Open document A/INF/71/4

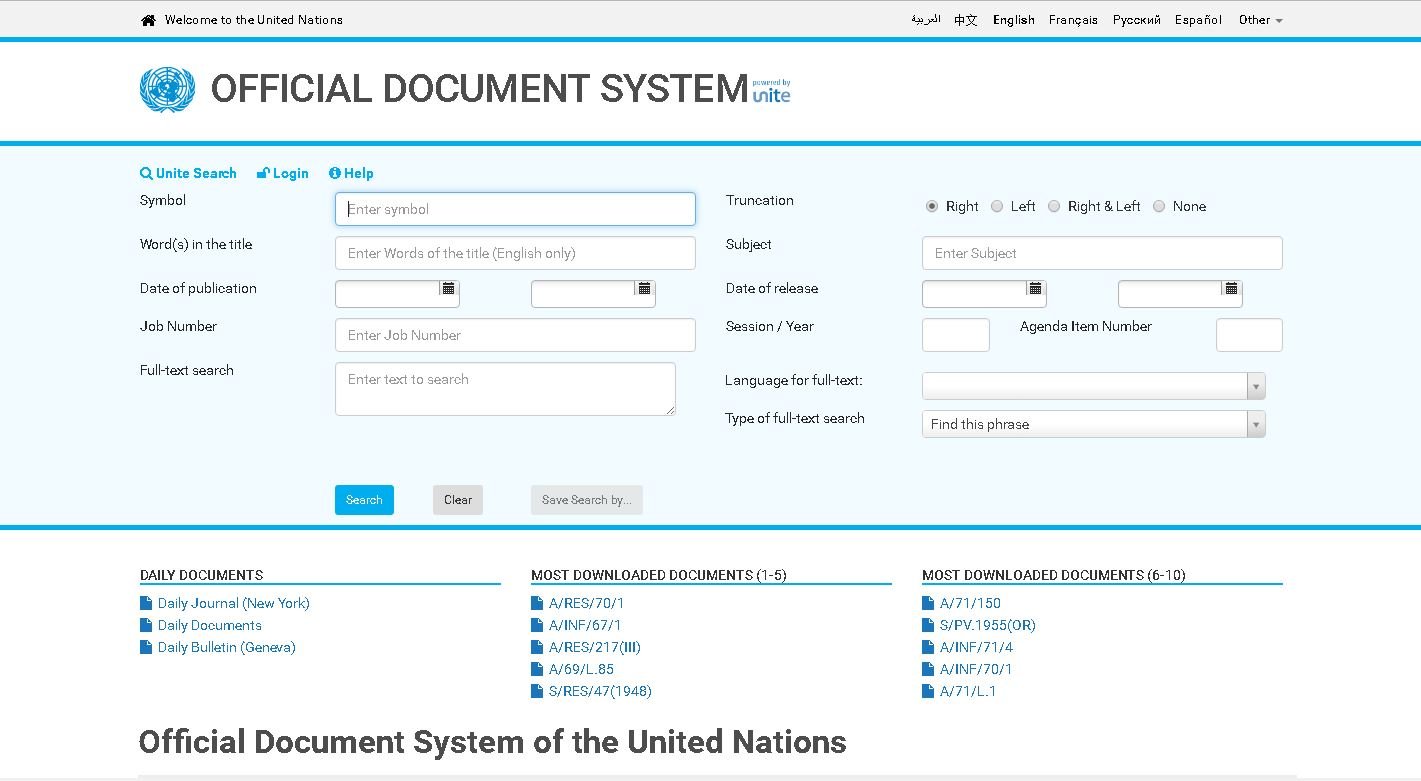(x=976, y=647)
